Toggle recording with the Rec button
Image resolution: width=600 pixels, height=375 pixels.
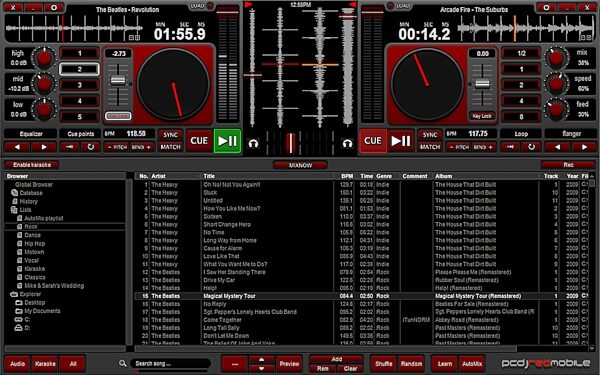568,165
